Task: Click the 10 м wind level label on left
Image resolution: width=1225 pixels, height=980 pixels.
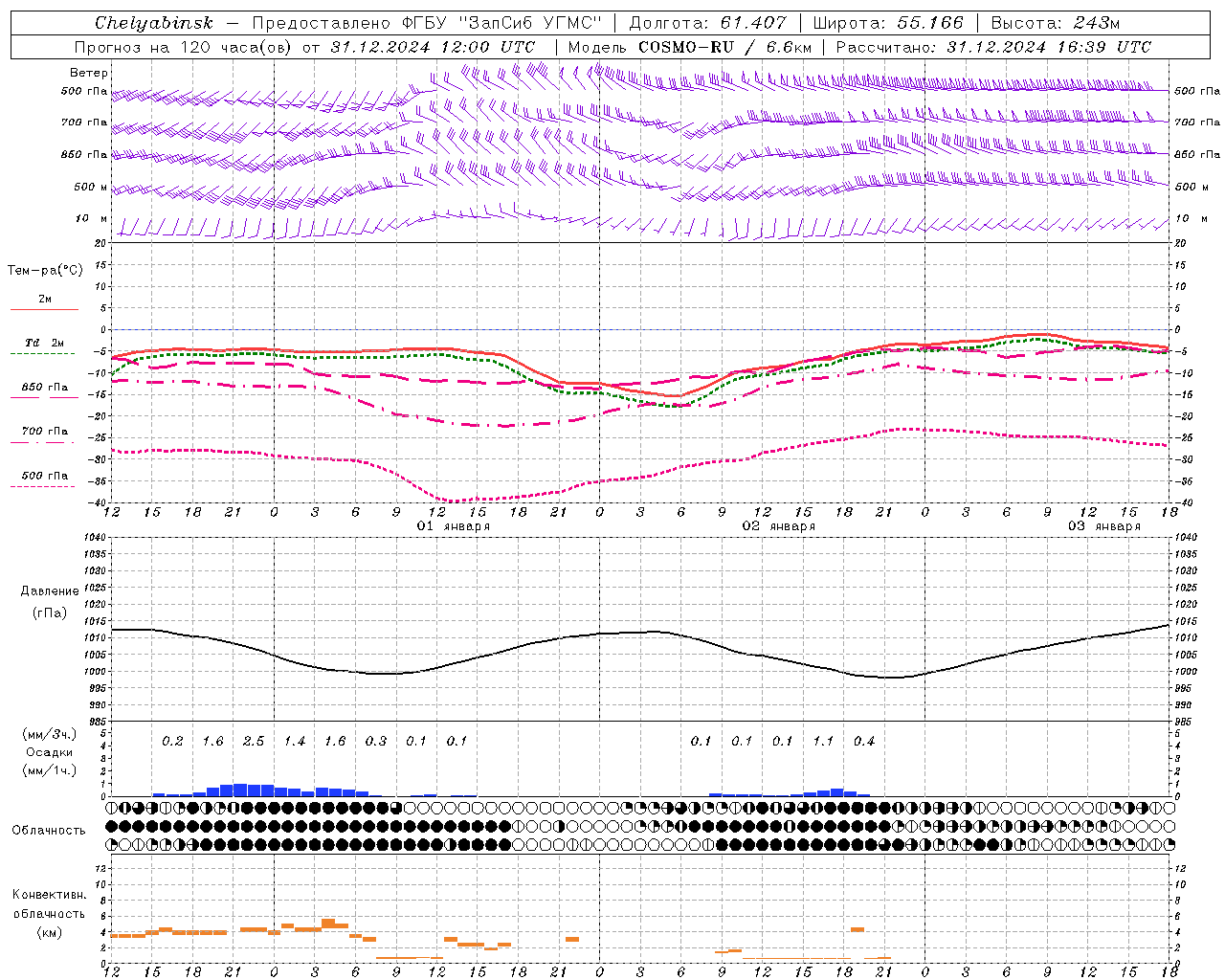Action: pos(92,218)
